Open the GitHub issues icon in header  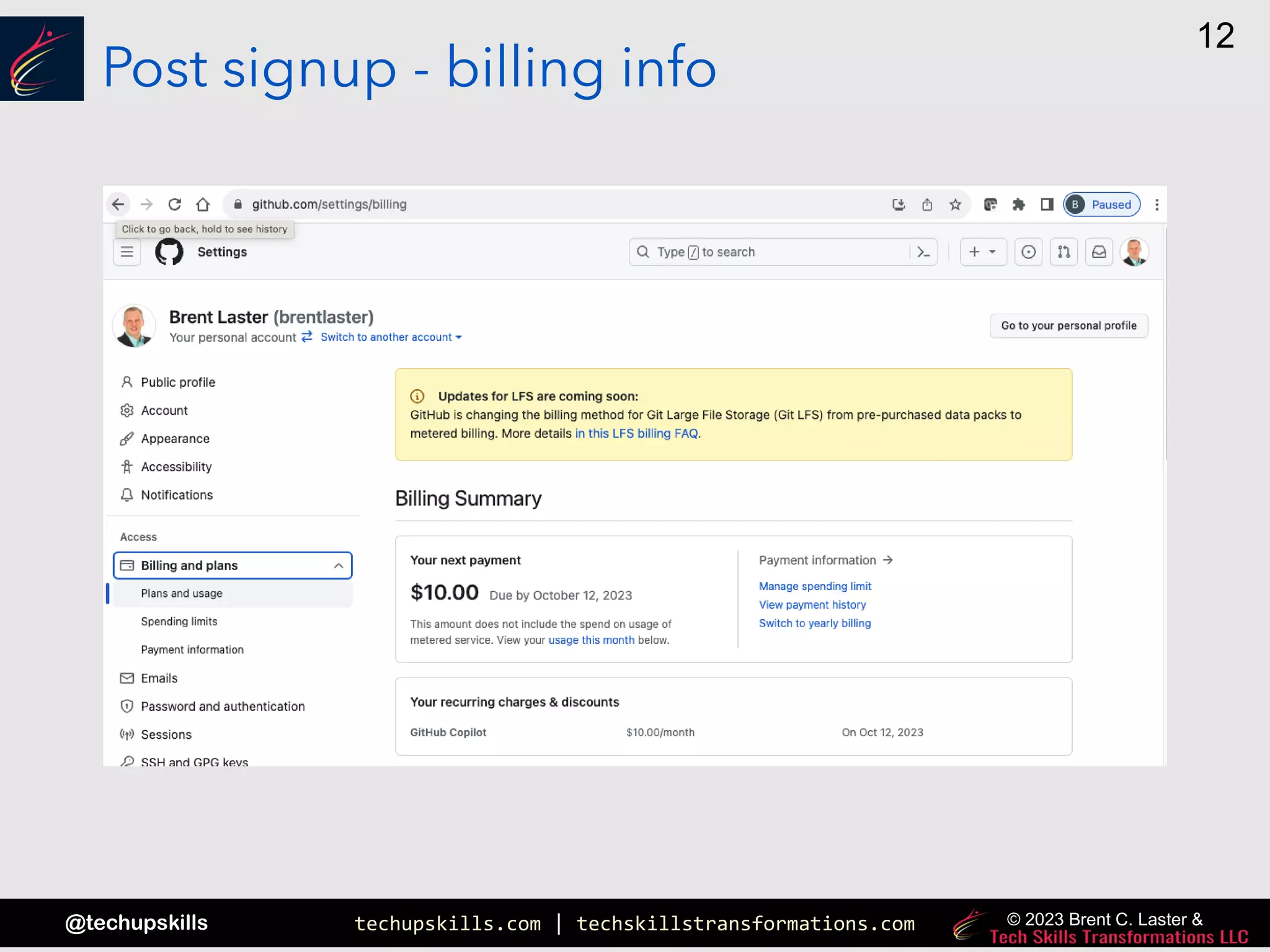(x=1028, y=252)
